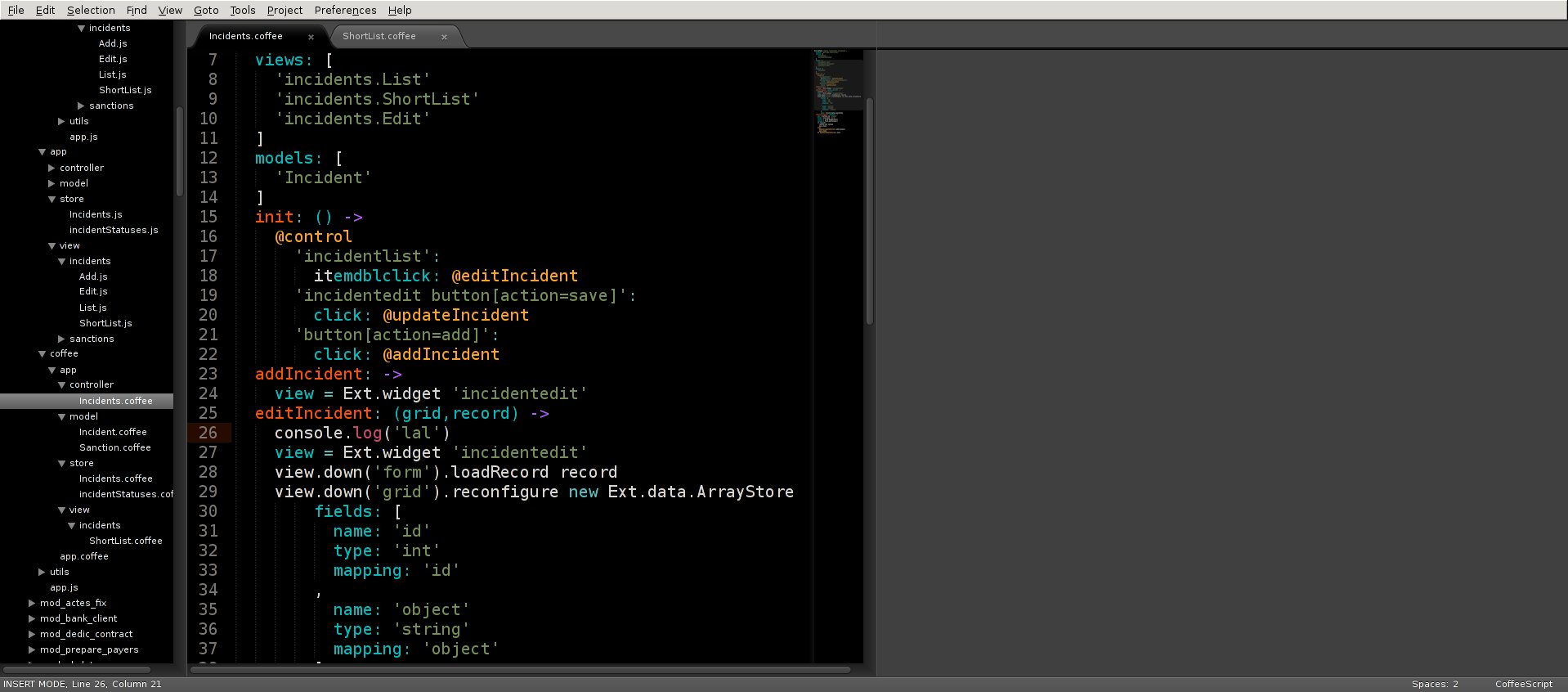Open incidentStatuses.js in the sidebar
The width and height of the screenshot is (1568, 692).
click(114, 230)
